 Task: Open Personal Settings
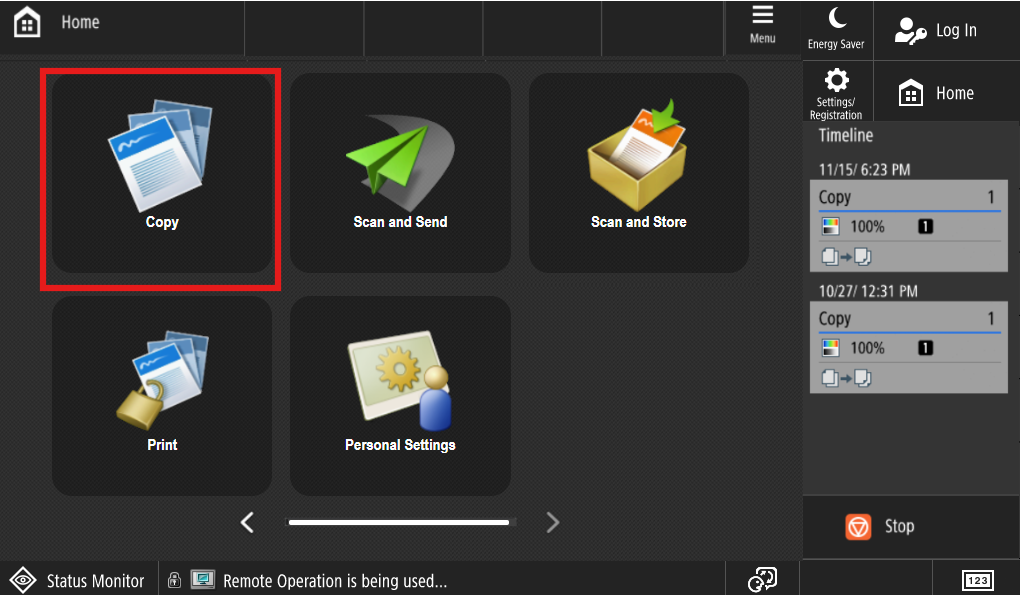pos(400,396)
